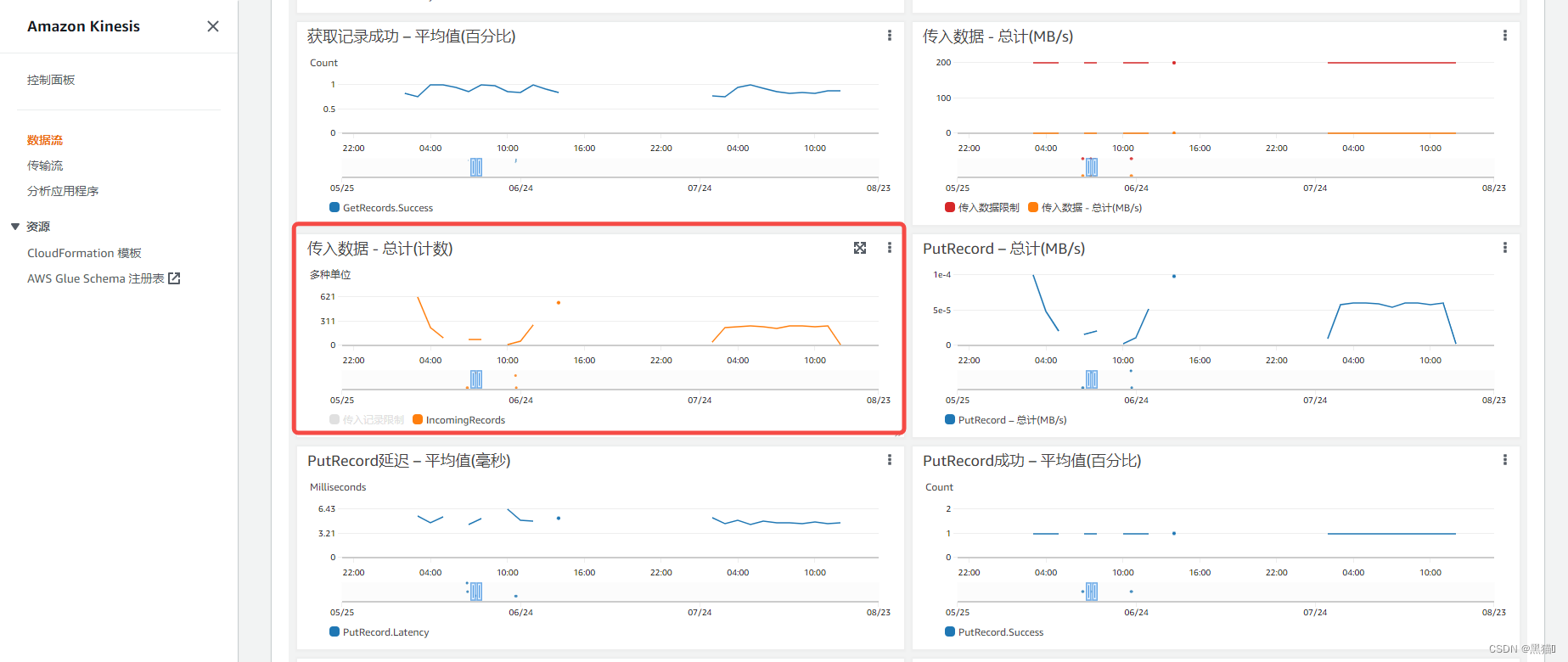The height and width of the screenshot is (662, 1568).
Task: Click the PutRecord延迟 – 平均值(毫秒) chart title
Action: pyautogui.click(x=409, y=461)
